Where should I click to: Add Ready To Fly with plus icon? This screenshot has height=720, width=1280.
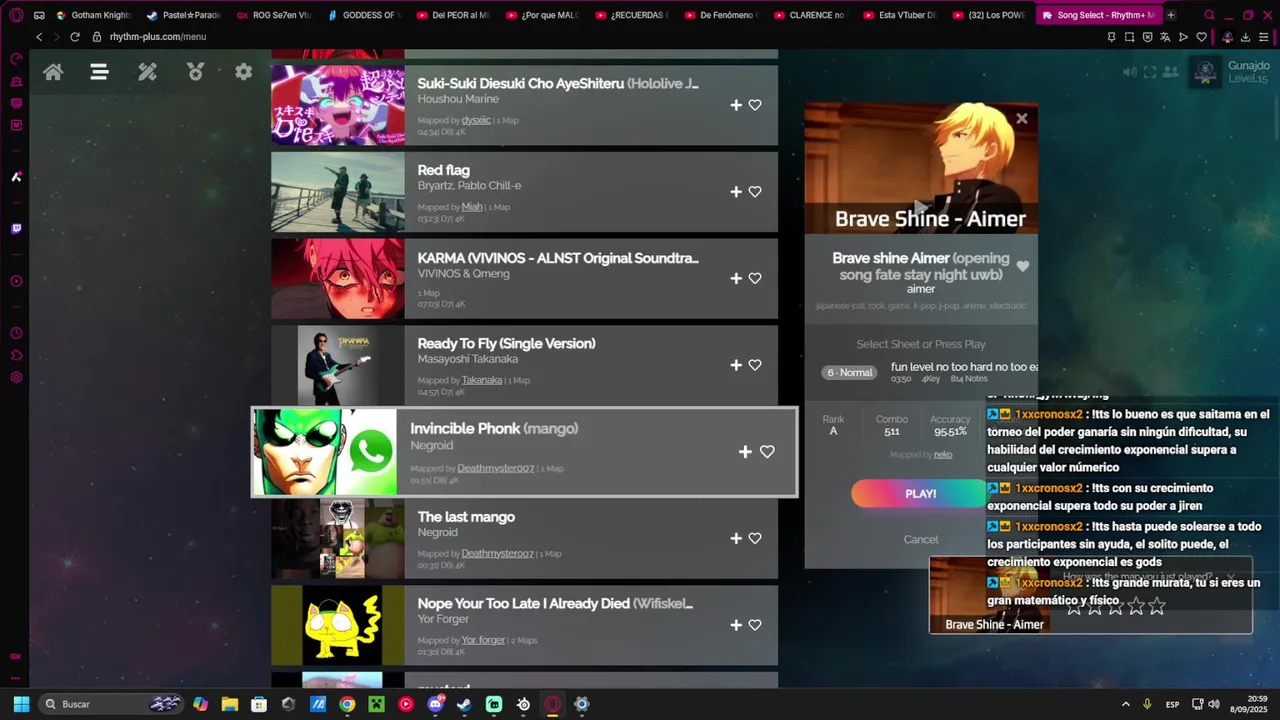coord(736,365)
